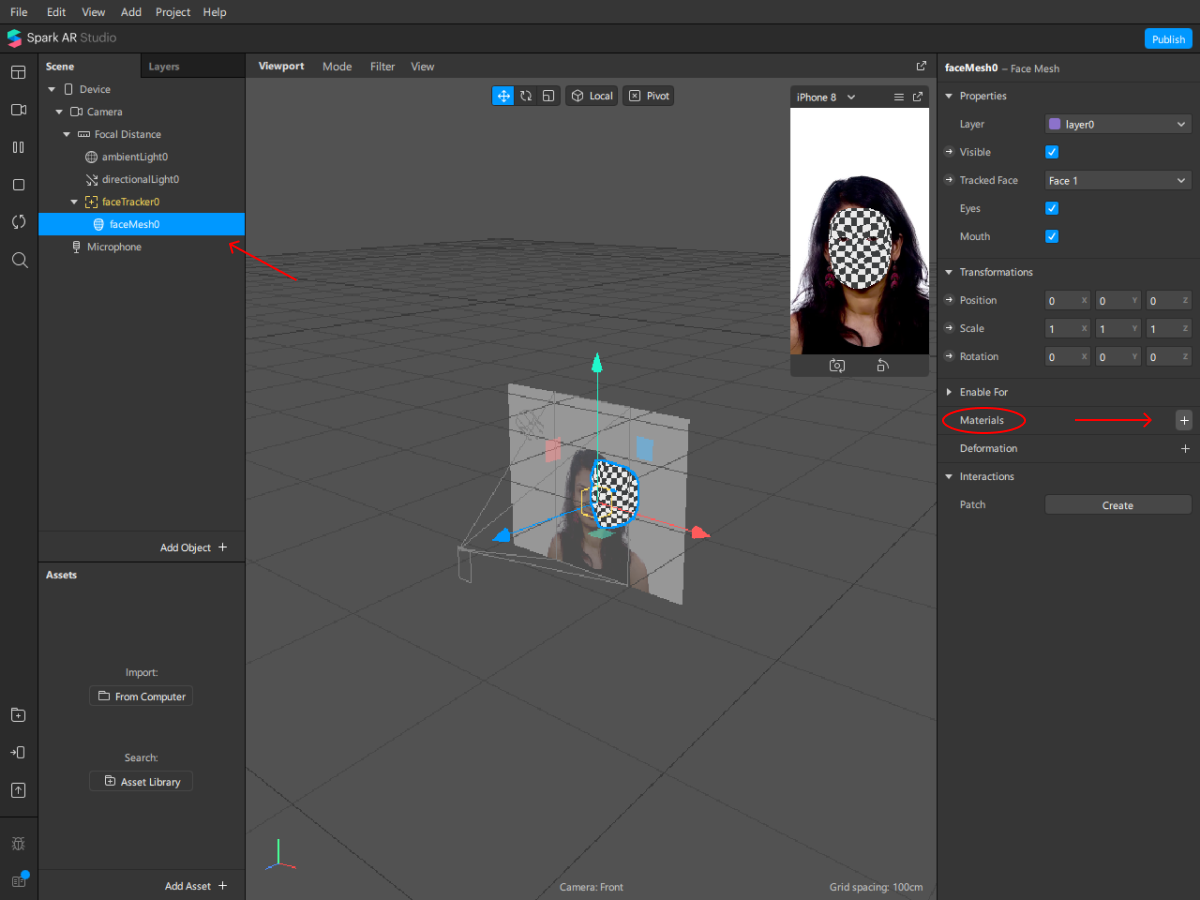Select the Rotate manipulator tool in viewport

click(526, 96)
